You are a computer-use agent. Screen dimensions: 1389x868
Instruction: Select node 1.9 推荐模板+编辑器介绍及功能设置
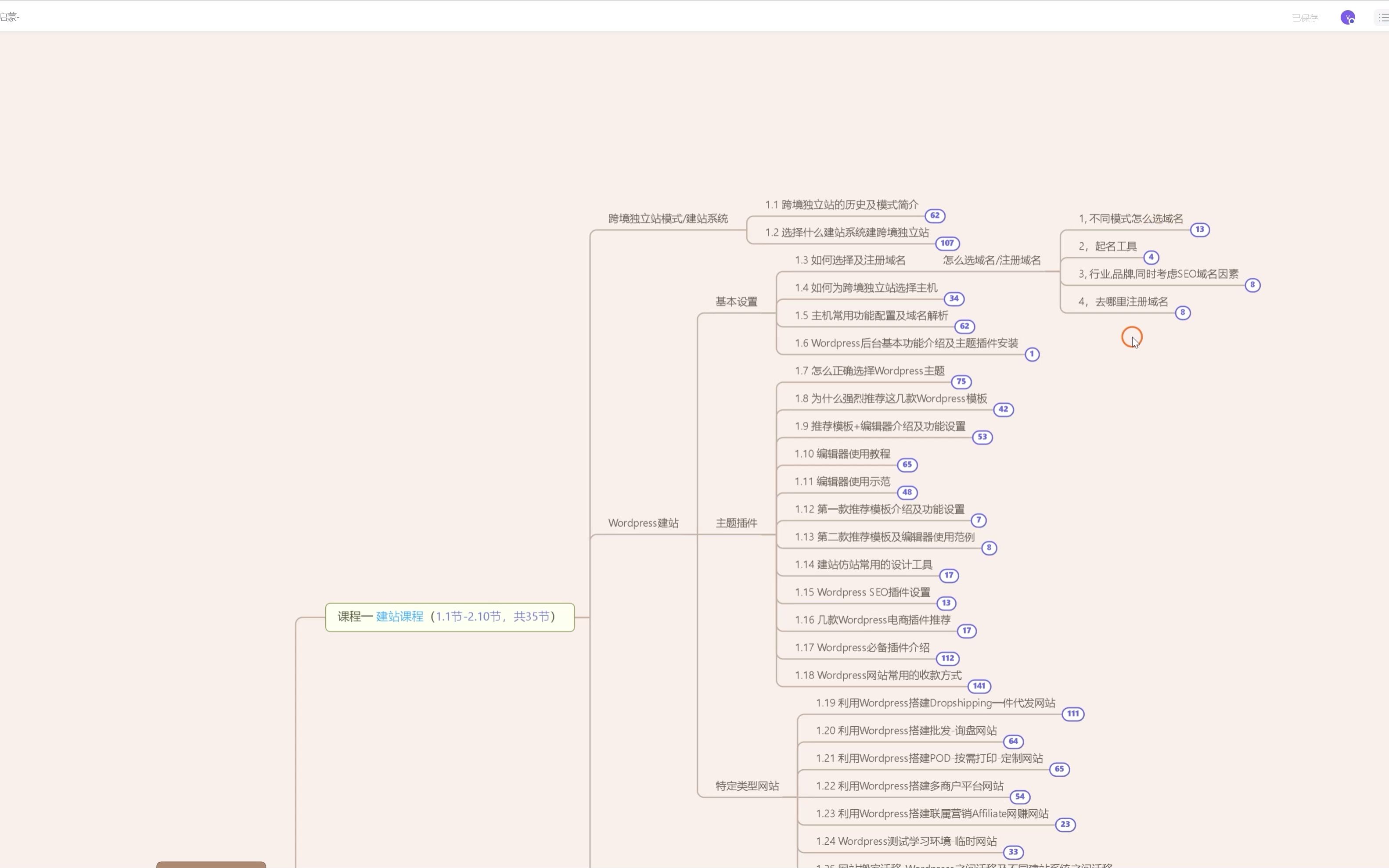click(x=880, y=426)
